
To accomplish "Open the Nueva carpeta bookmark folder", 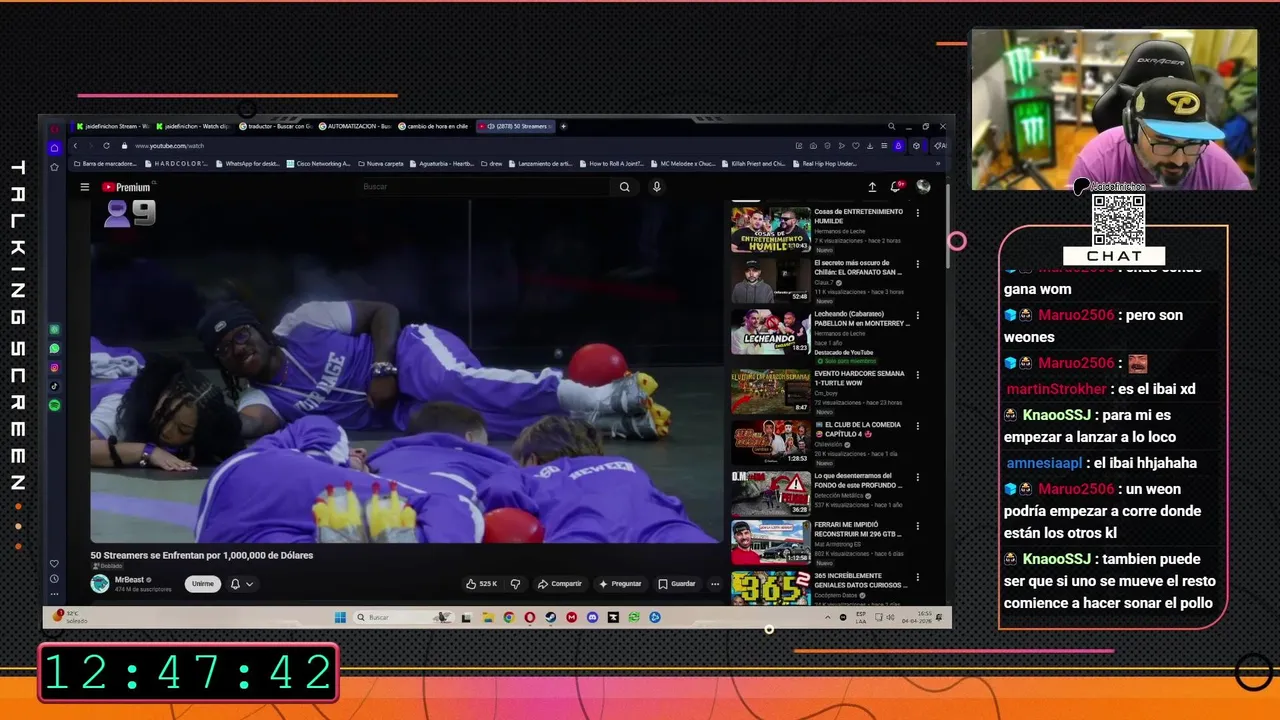I will [381, 163].
